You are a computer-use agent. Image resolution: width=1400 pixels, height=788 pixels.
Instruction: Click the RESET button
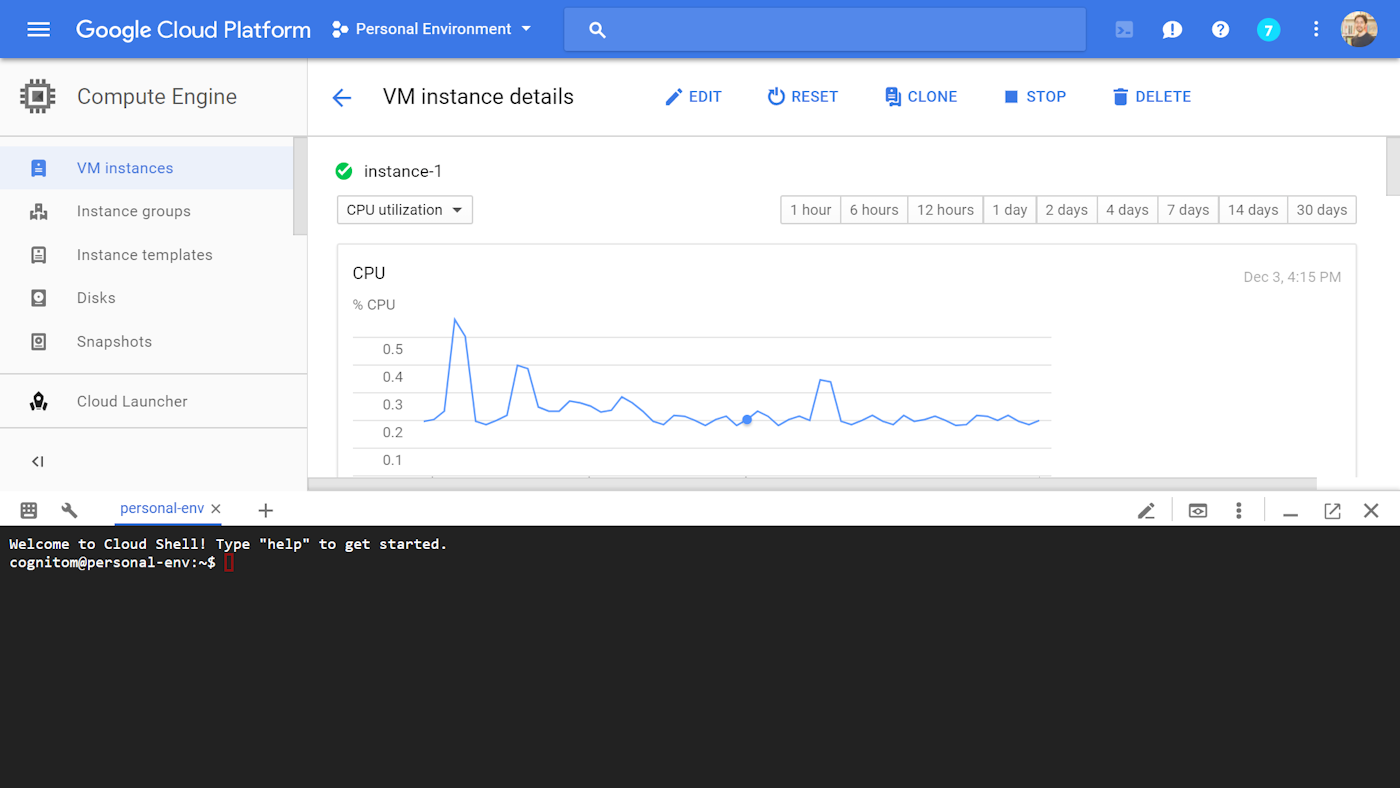802,97
